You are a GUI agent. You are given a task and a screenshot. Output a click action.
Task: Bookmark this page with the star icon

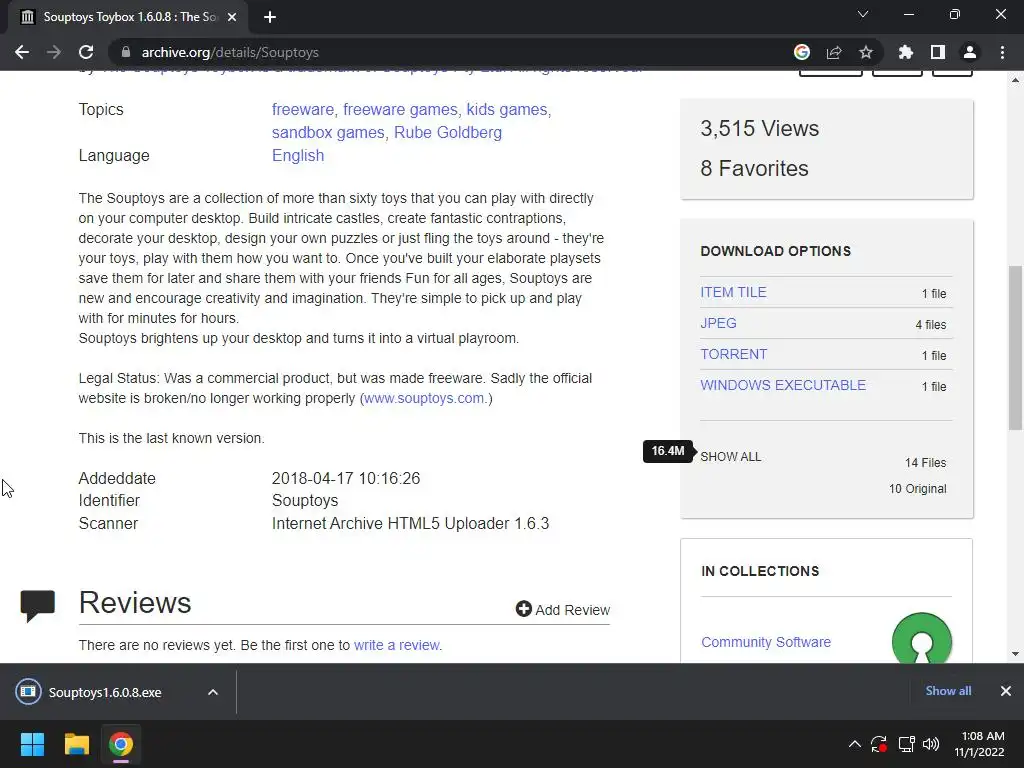pos(866,52)
